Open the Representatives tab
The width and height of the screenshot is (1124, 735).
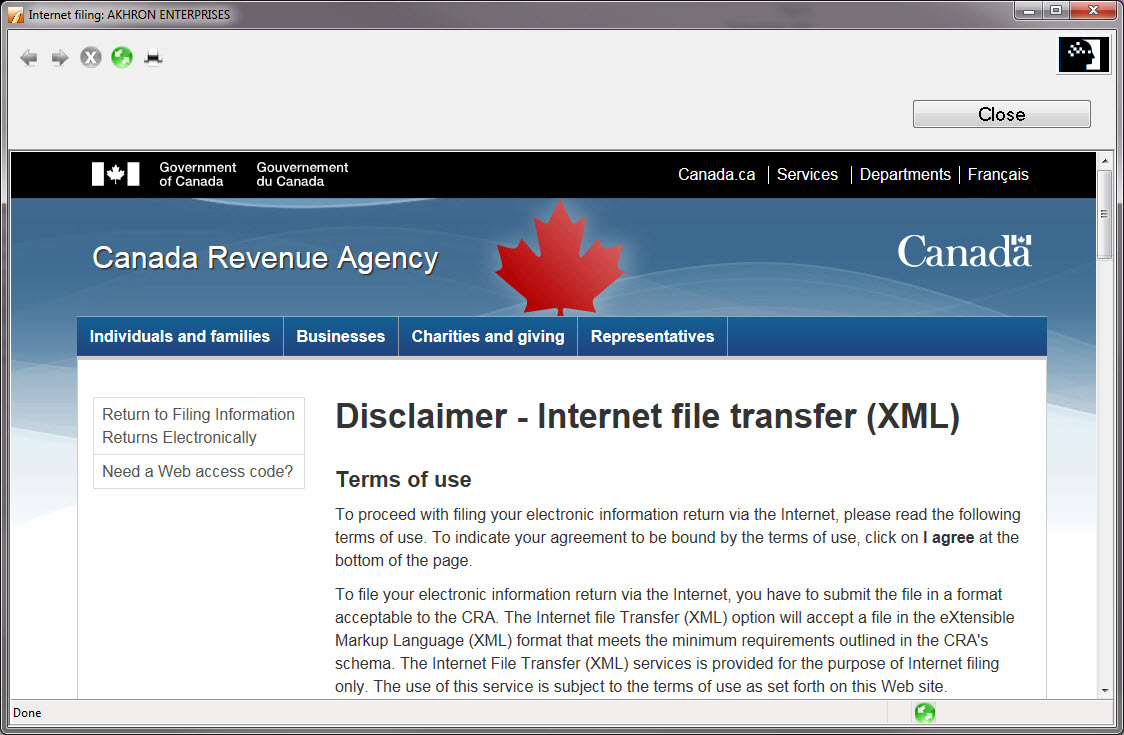[652, 336]
